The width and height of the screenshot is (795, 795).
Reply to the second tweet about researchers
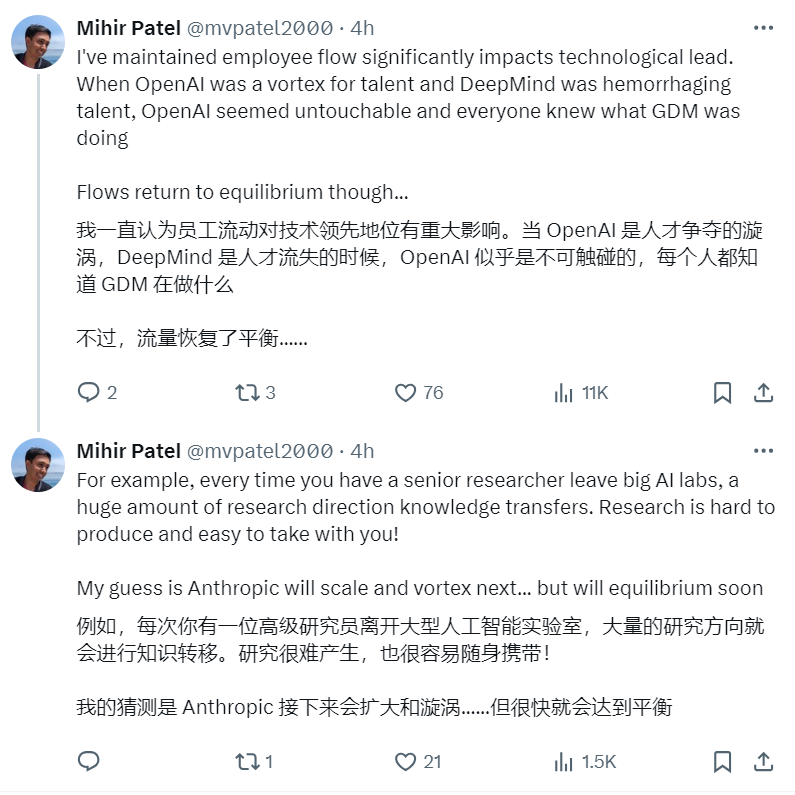pyautogui.click(x=90, y=762)
